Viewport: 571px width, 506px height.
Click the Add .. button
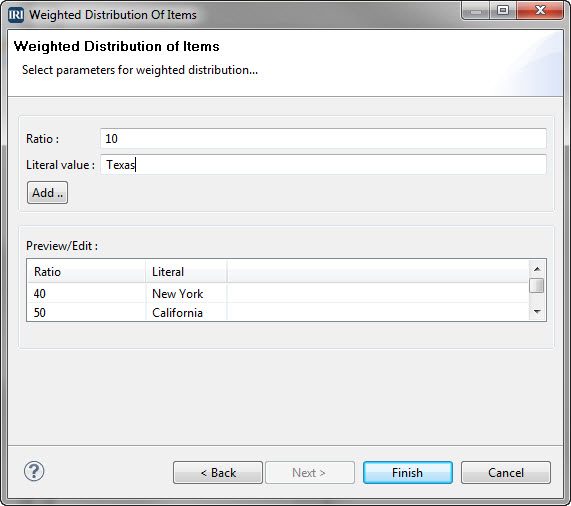47,193
